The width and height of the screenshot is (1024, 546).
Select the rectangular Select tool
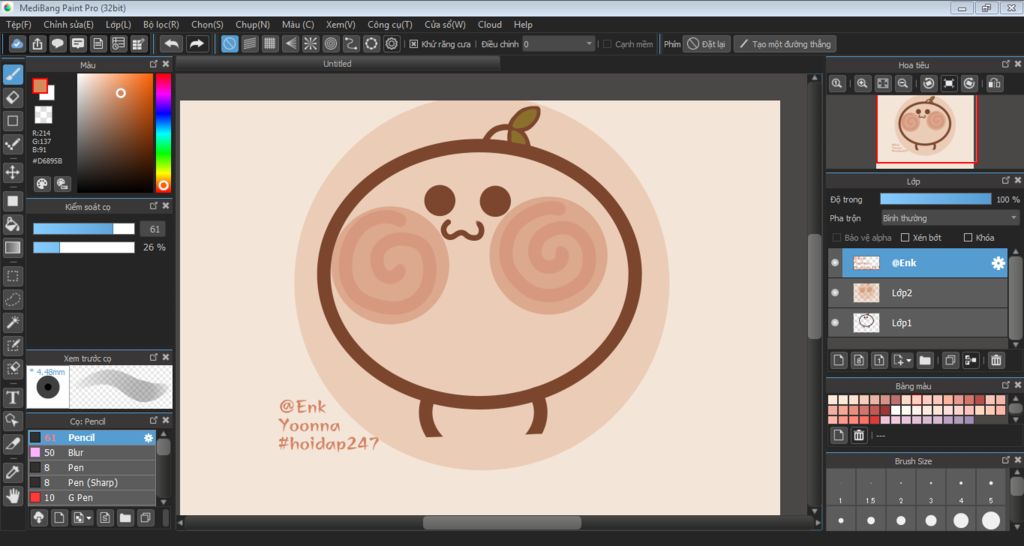pyautogui.click(x=12, y=276)
